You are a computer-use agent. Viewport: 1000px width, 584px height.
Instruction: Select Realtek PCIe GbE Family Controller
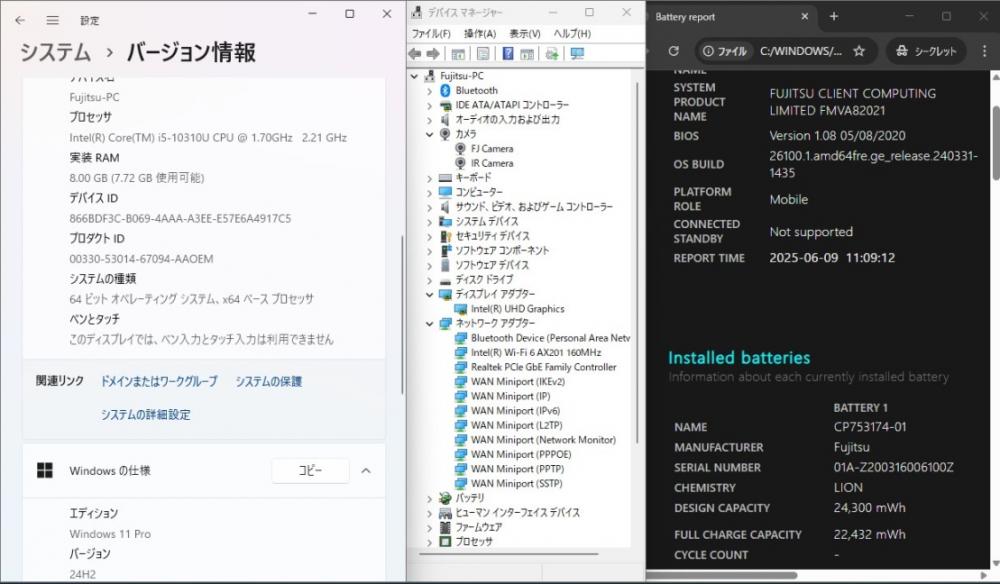(x=543, y=367)
